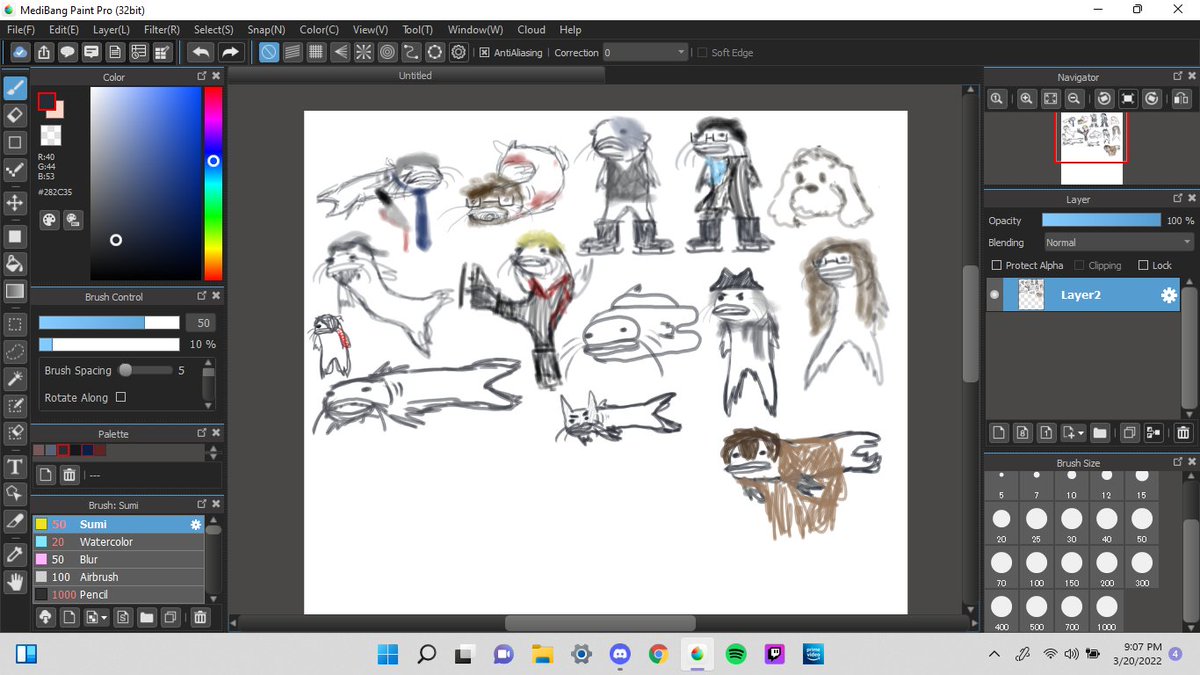1200x675 pixels.
Task: Open Sumi brush settings gear
Action: pos(196,524)
